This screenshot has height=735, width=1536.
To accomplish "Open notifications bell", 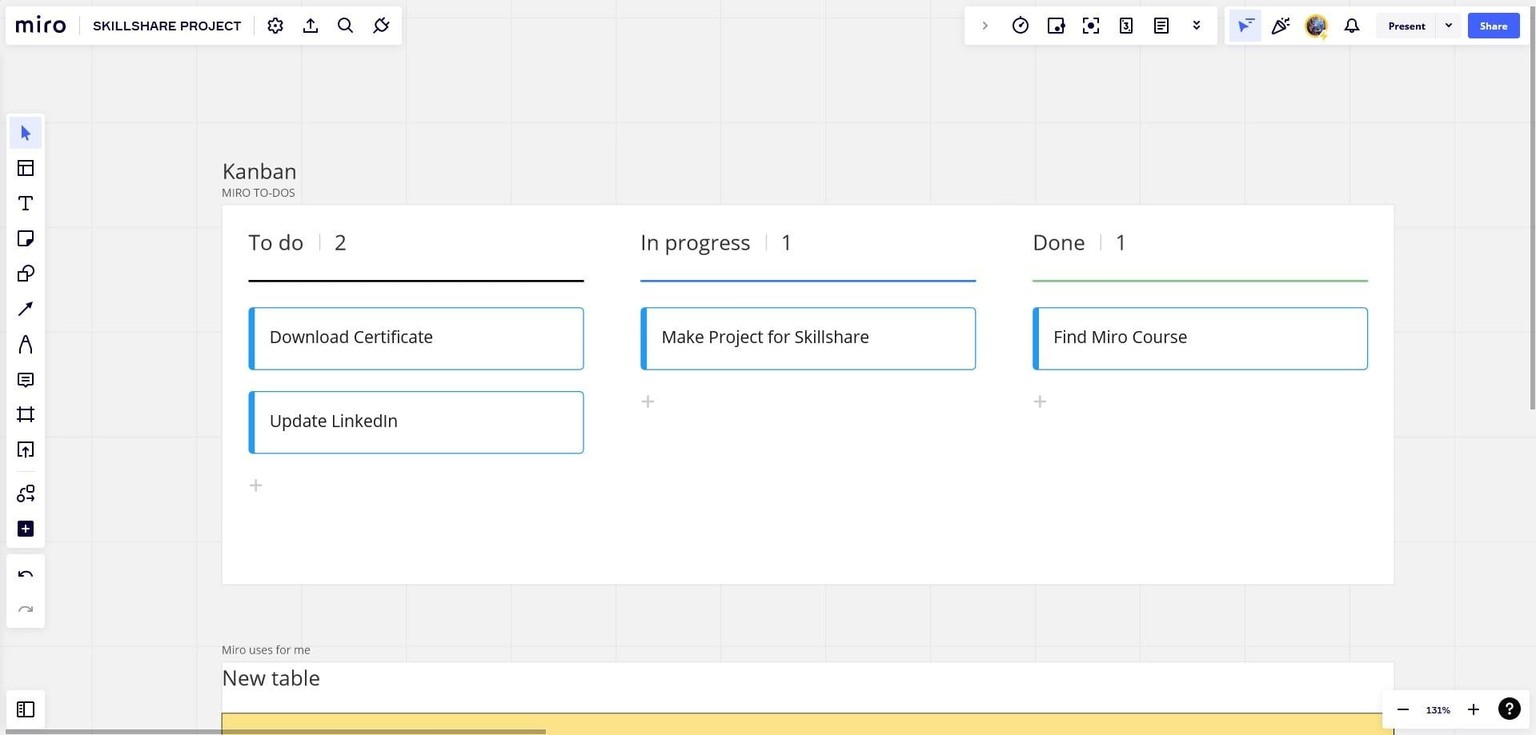I will tap(1352, 26).
